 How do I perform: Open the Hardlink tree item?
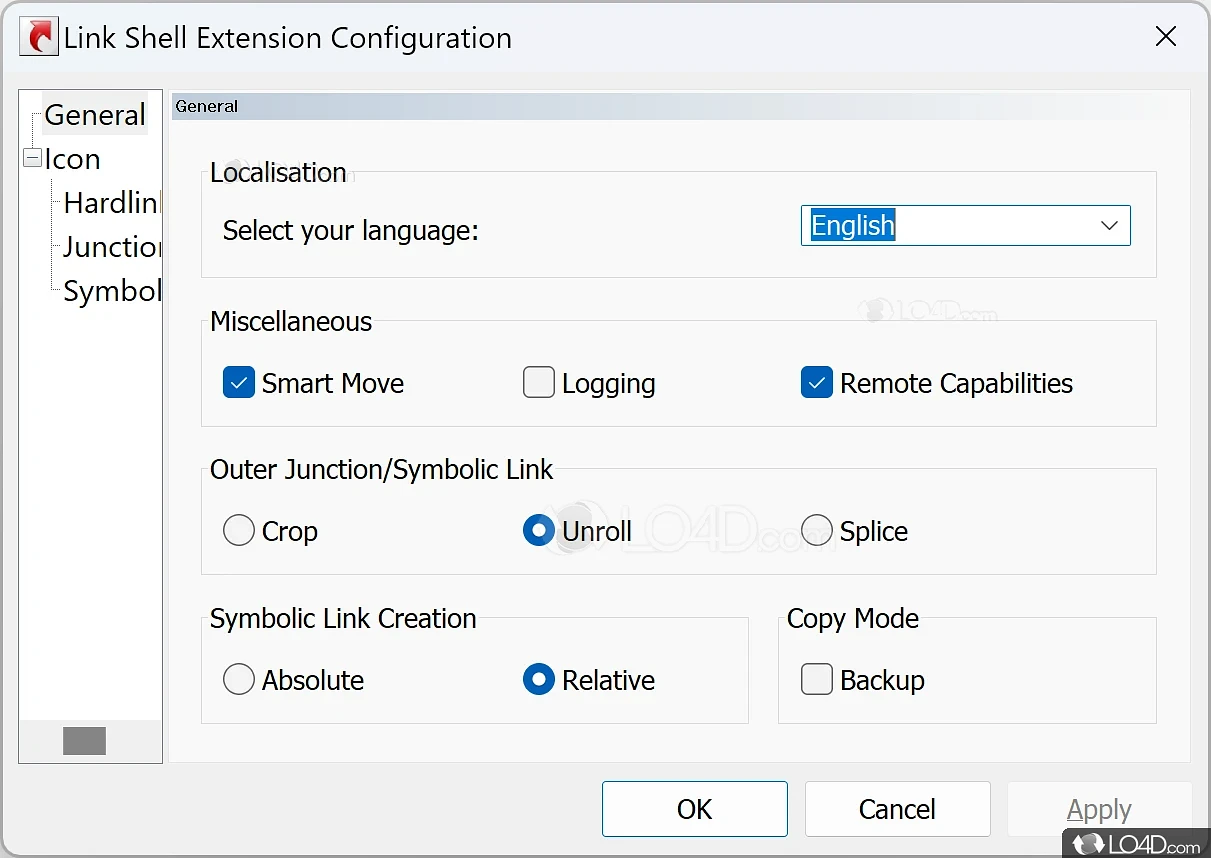click(x=110, y=203)
